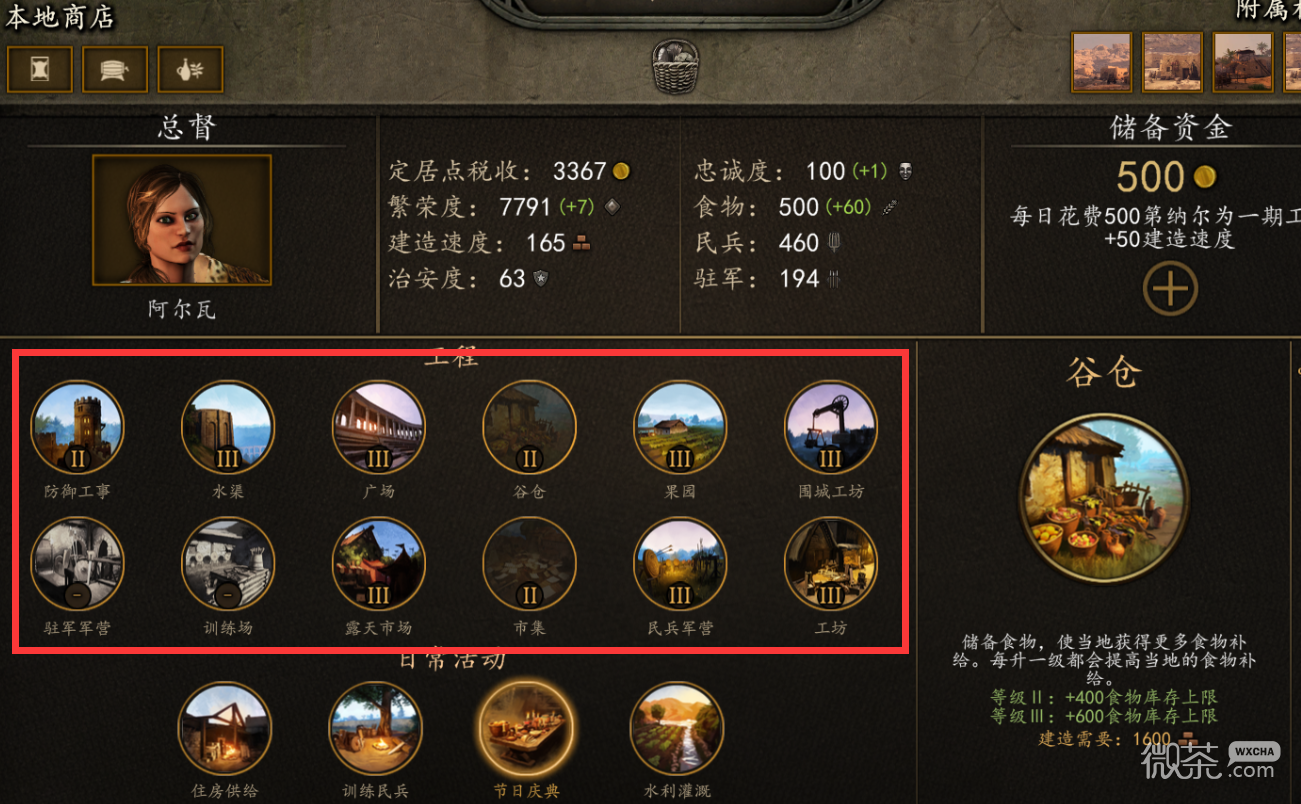Select the 防御工事 fortification project icon
The height and width of the screenshot is (804, 1301).
tap(78, 427)
